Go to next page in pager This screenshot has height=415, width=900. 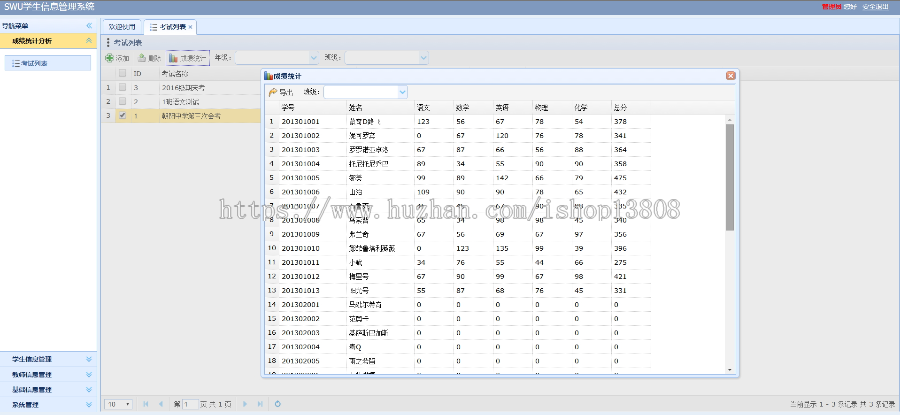click(245, 404)
